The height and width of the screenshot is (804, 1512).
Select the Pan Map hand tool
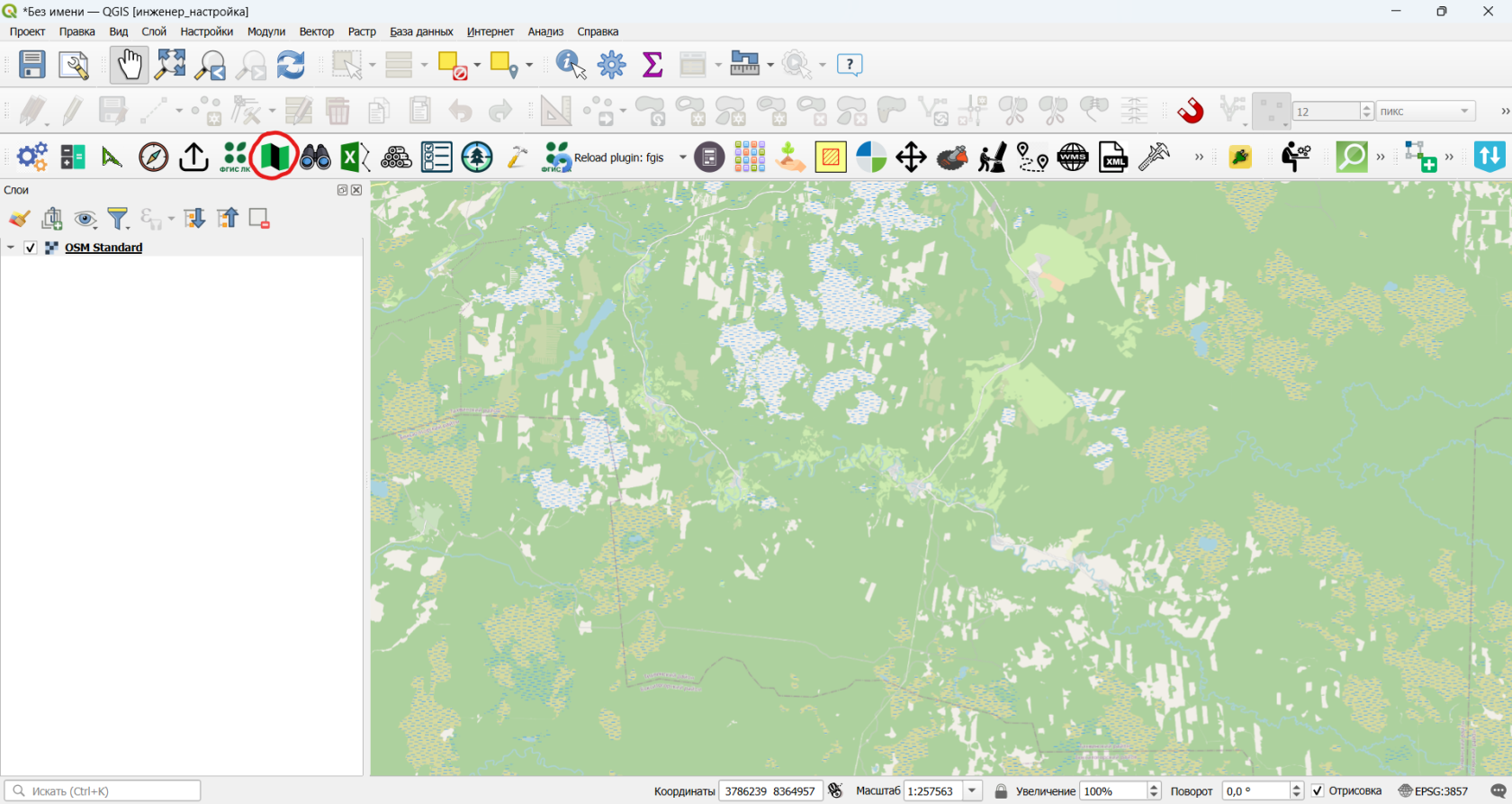pos(129,65)
